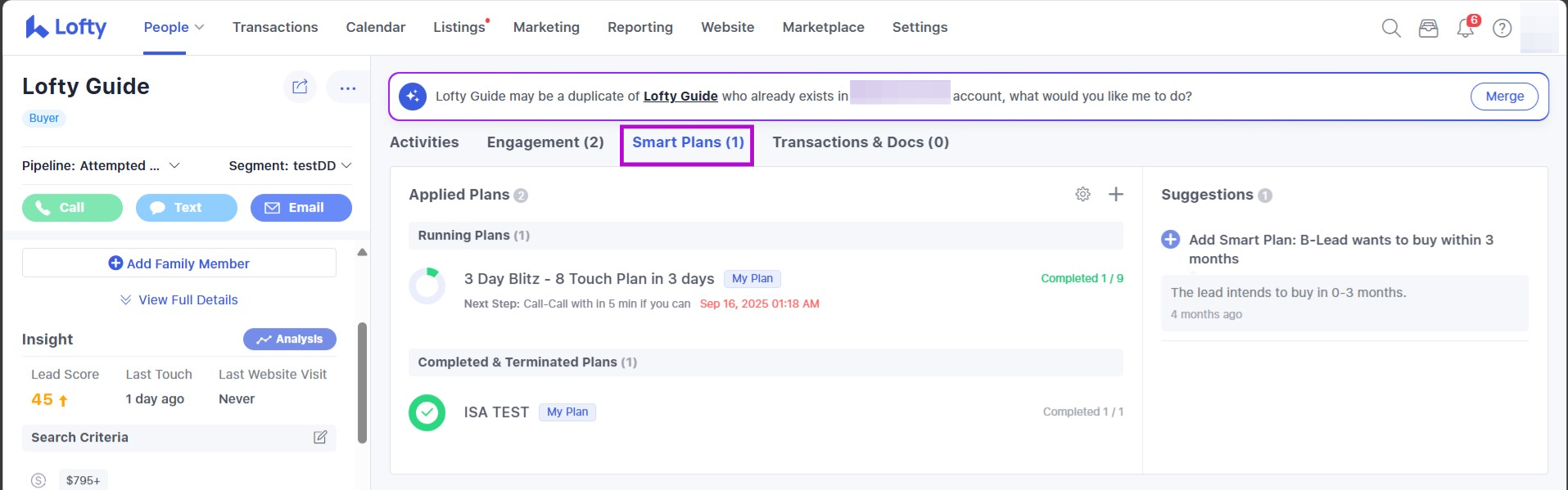The image size is (1568, 490).
Task: Click the help question mark icon
Action: tap(1502, 28)
